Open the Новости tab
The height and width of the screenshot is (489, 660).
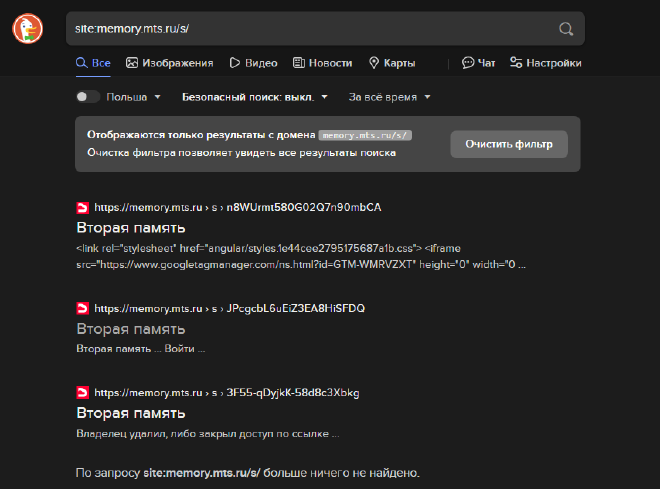click(x=322, y=63)
